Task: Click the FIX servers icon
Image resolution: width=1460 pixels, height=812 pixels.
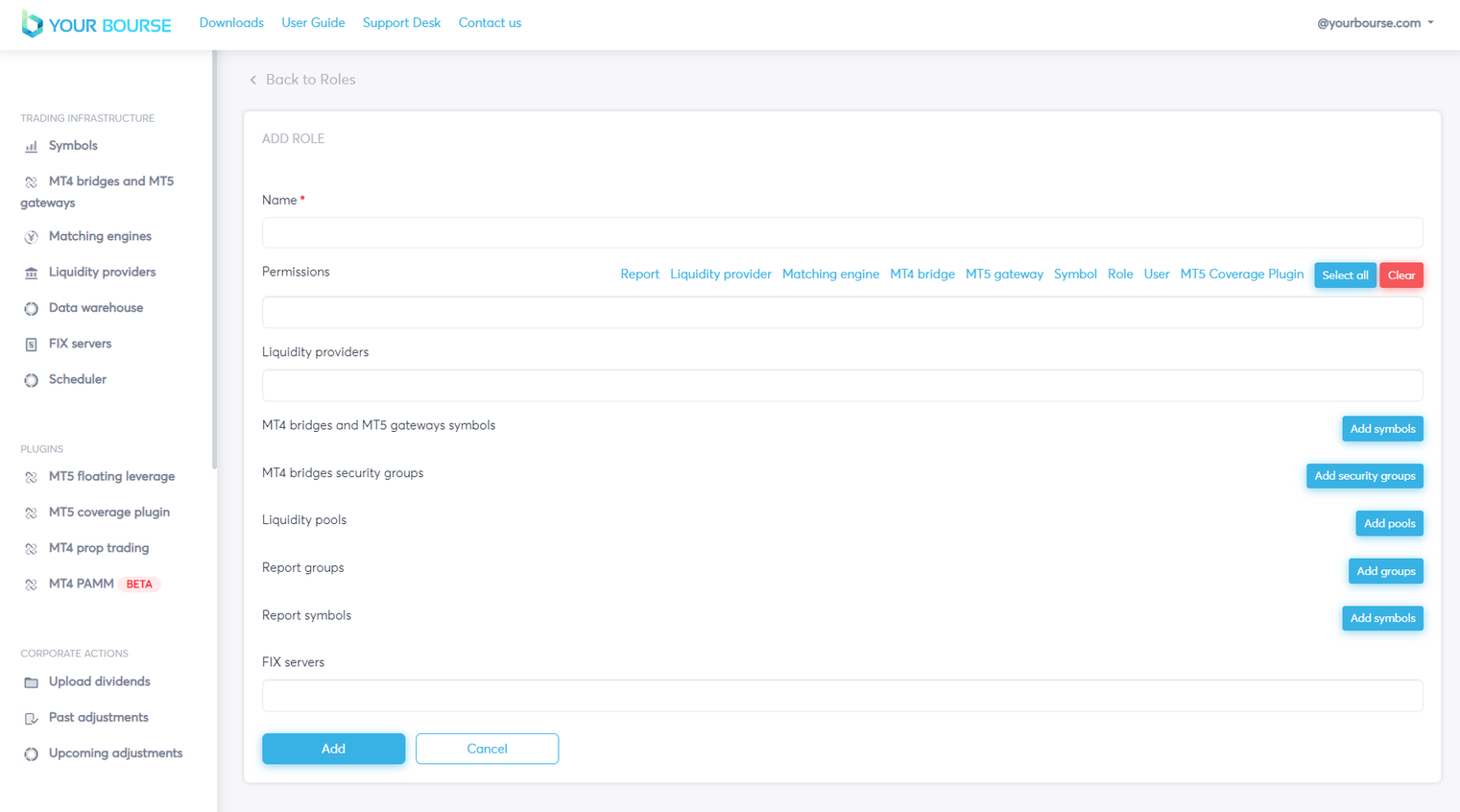Action: tap(32, 345)
